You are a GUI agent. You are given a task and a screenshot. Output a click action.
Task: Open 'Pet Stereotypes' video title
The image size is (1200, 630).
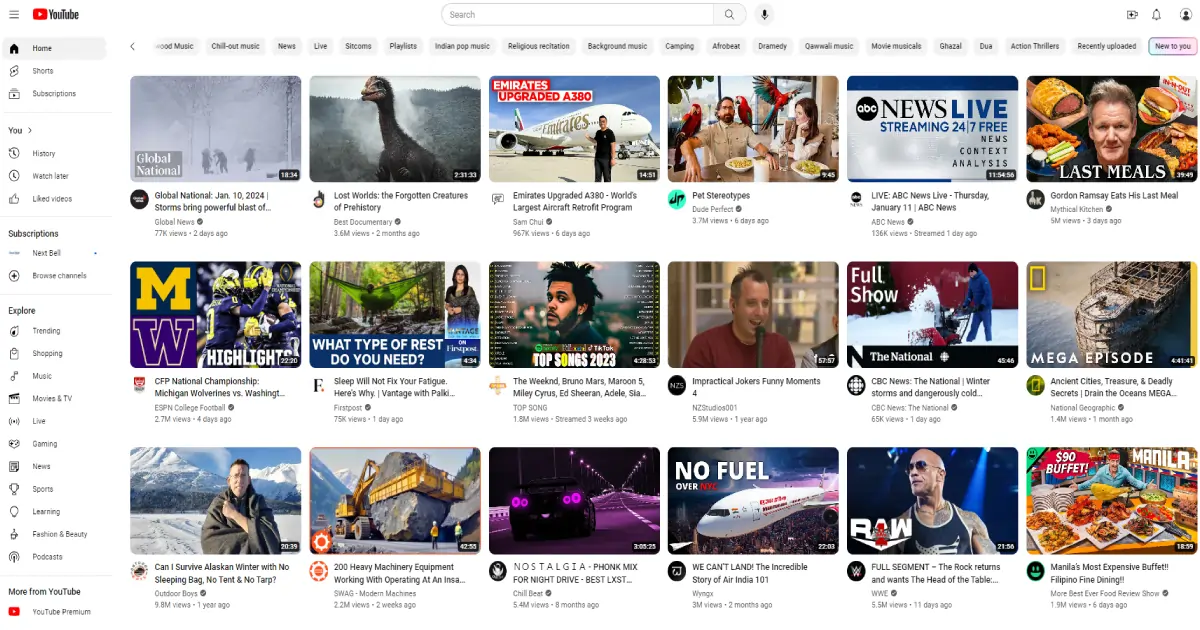click(x=721, y=196)
